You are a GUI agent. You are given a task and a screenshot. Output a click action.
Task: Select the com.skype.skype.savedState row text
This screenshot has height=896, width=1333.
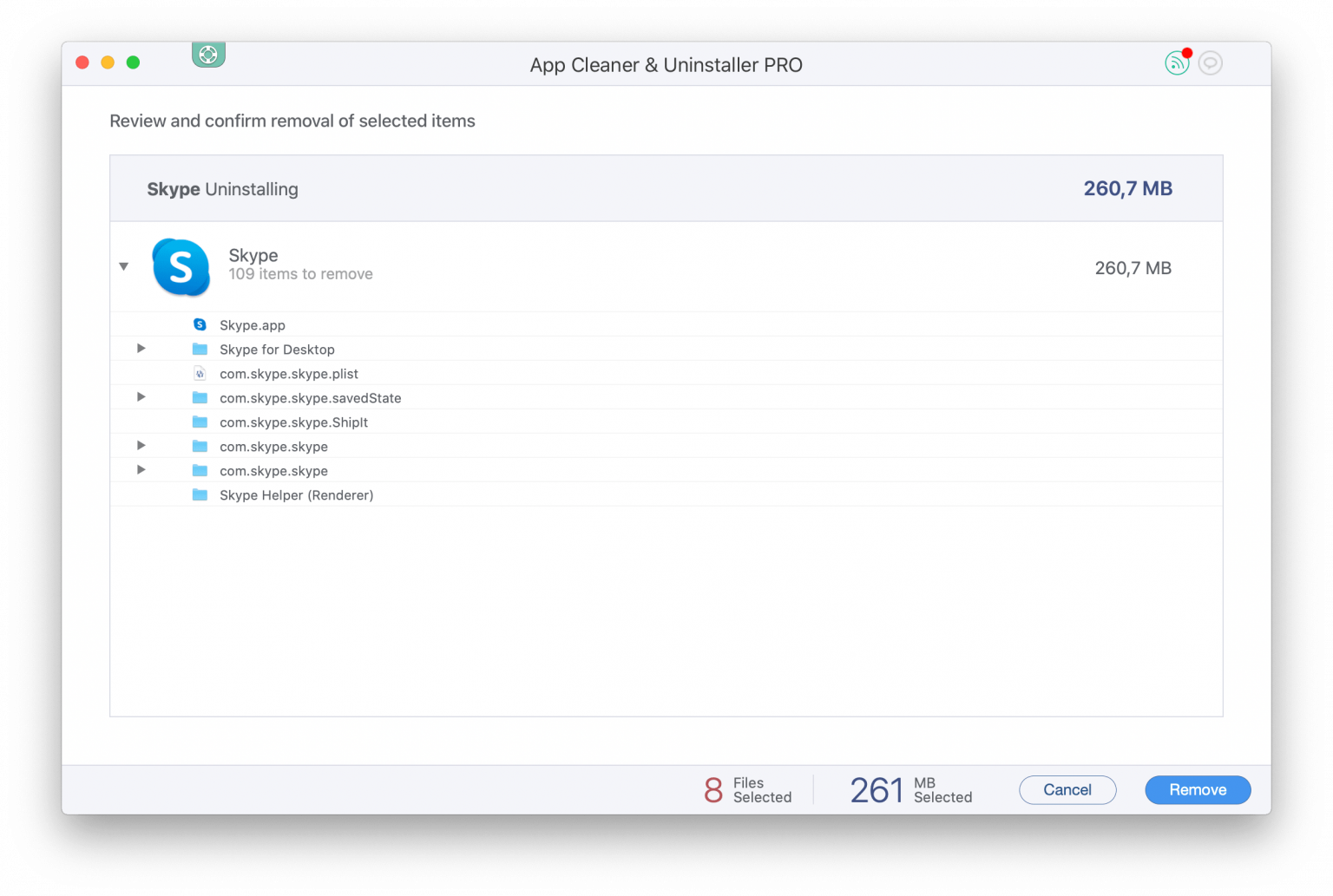pyautogui.click(x=311, y=398)
